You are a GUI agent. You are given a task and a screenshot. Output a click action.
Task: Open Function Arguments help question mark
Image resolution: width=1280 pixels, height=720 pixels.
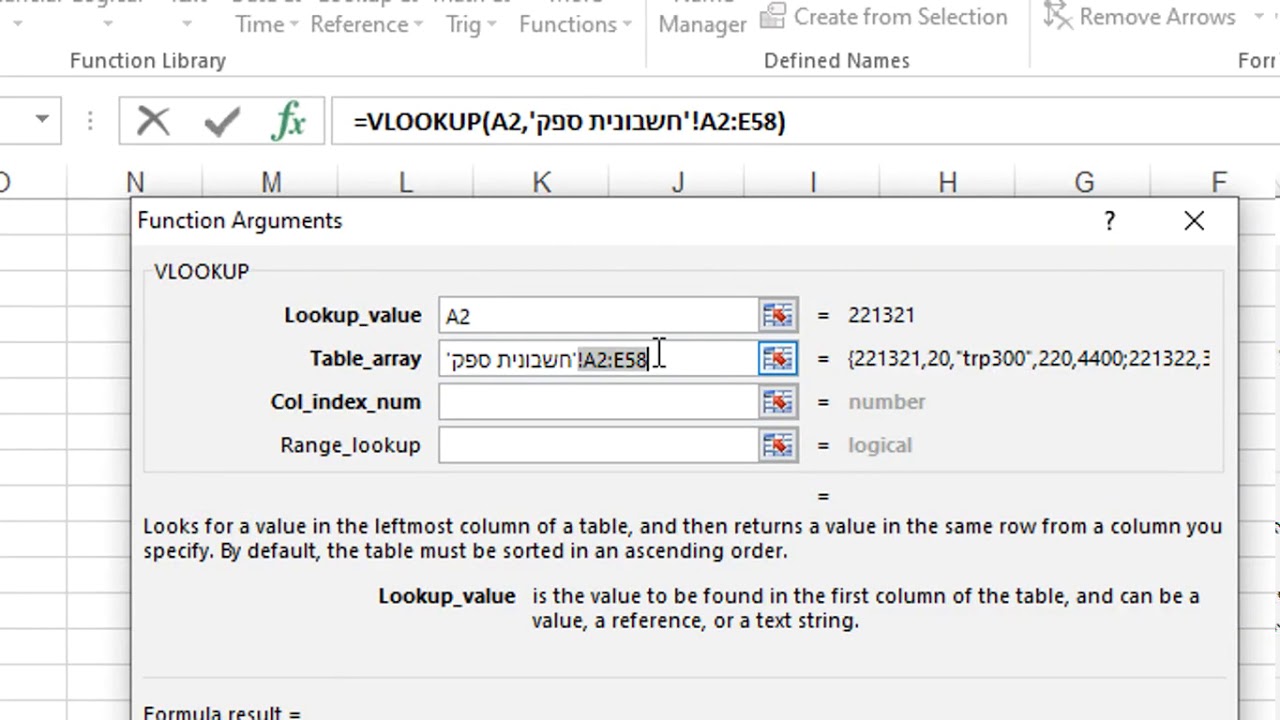click(1109, 221)
